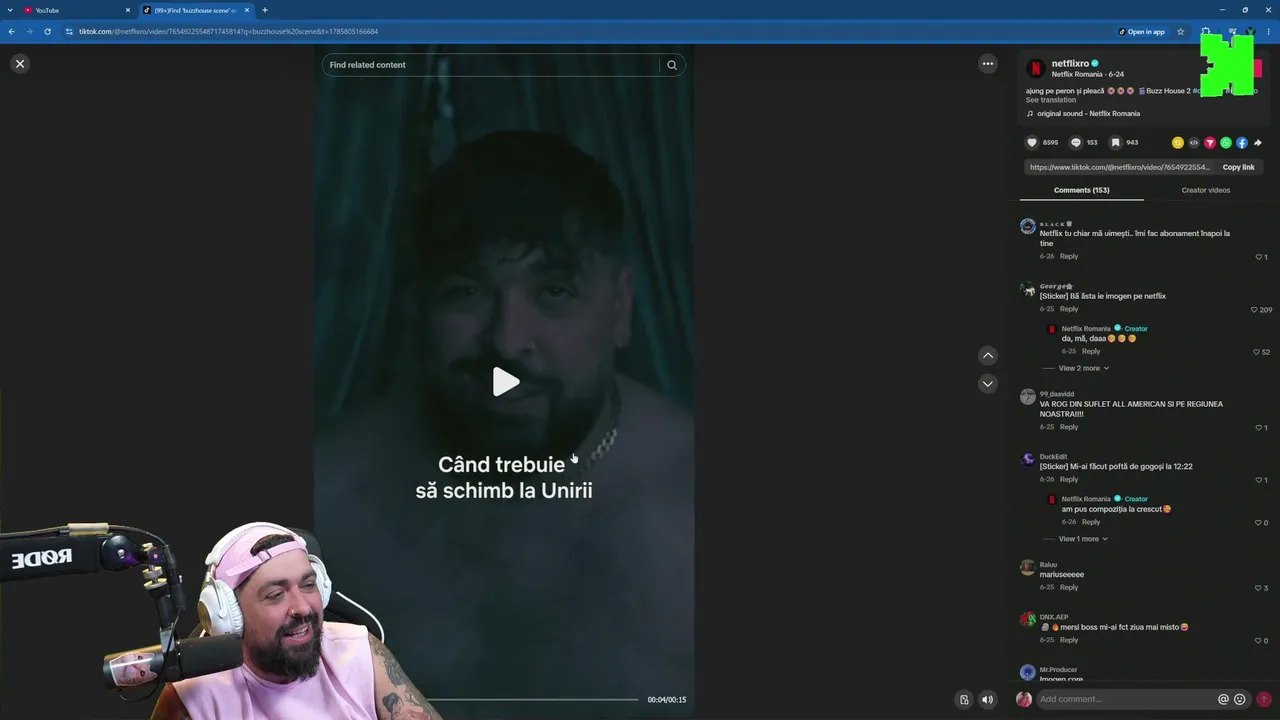Image resolution: width=1280 pixels, height=720 pixels.
Task: Toggle the auto-scroll icon
Action: [964, 700]
